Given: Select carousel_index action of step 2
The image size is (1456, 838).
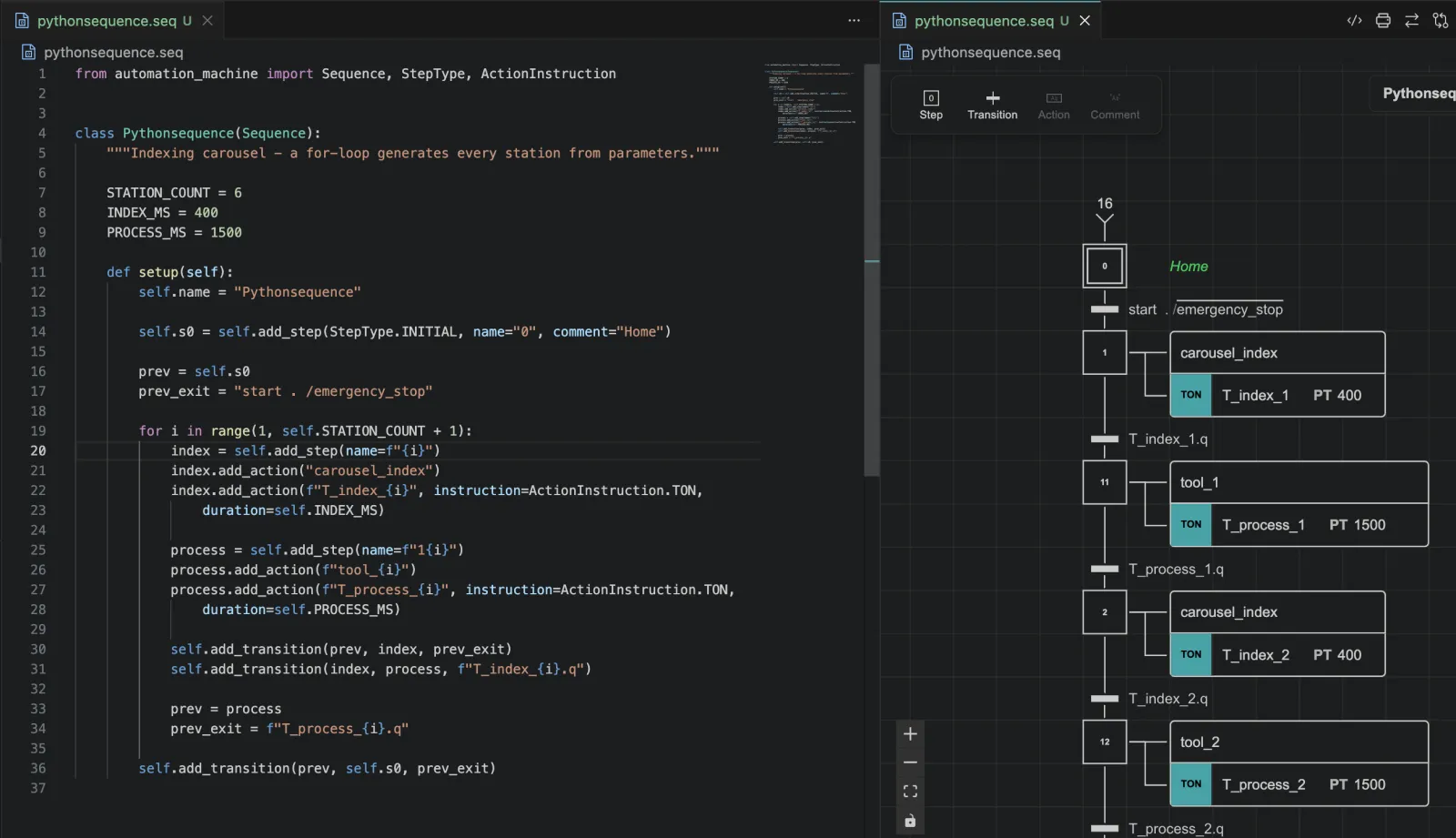Looking at the screenshot, I should 1277,611.
